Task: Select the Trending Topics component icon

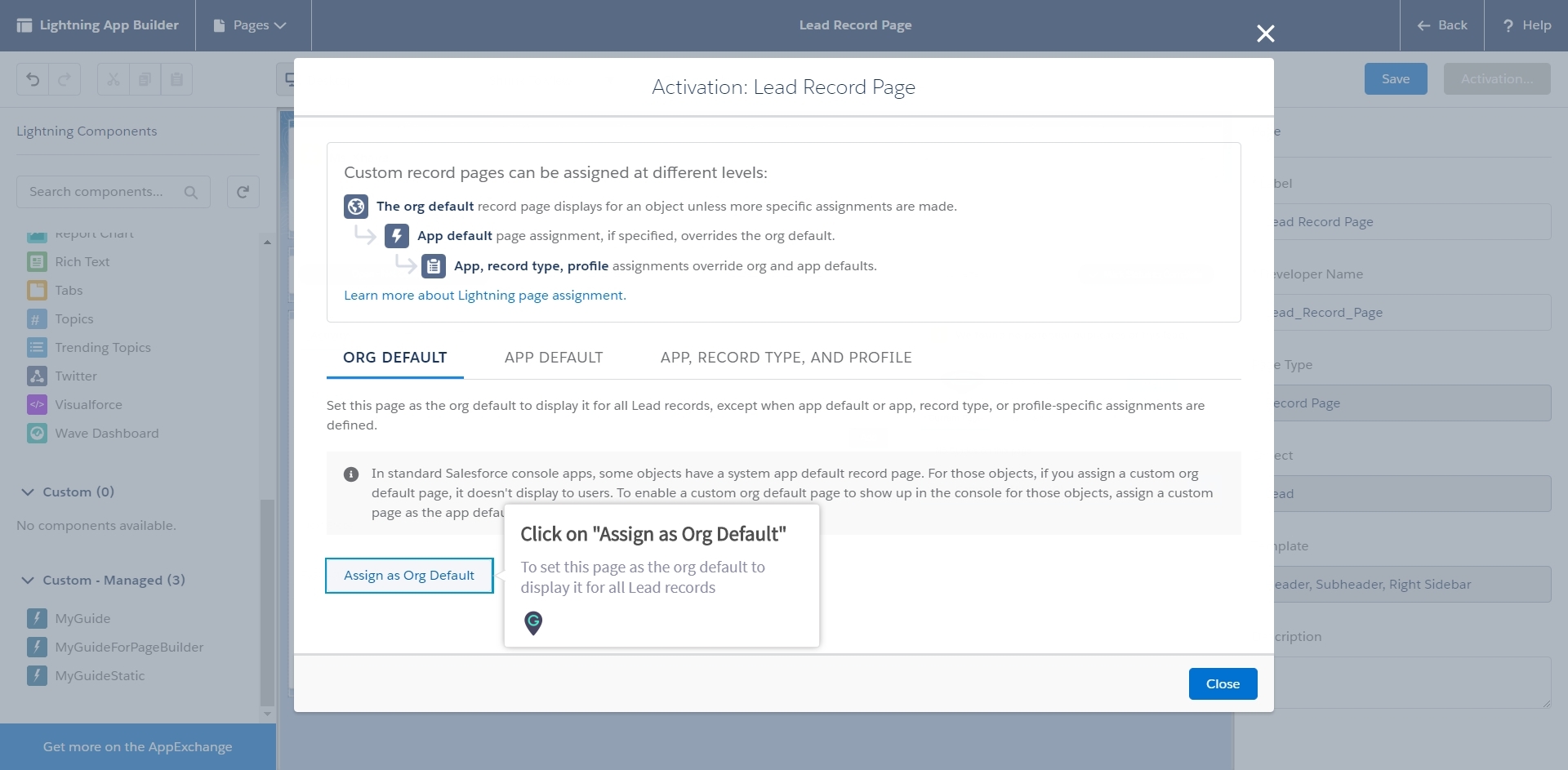Action: coord(37,347)
